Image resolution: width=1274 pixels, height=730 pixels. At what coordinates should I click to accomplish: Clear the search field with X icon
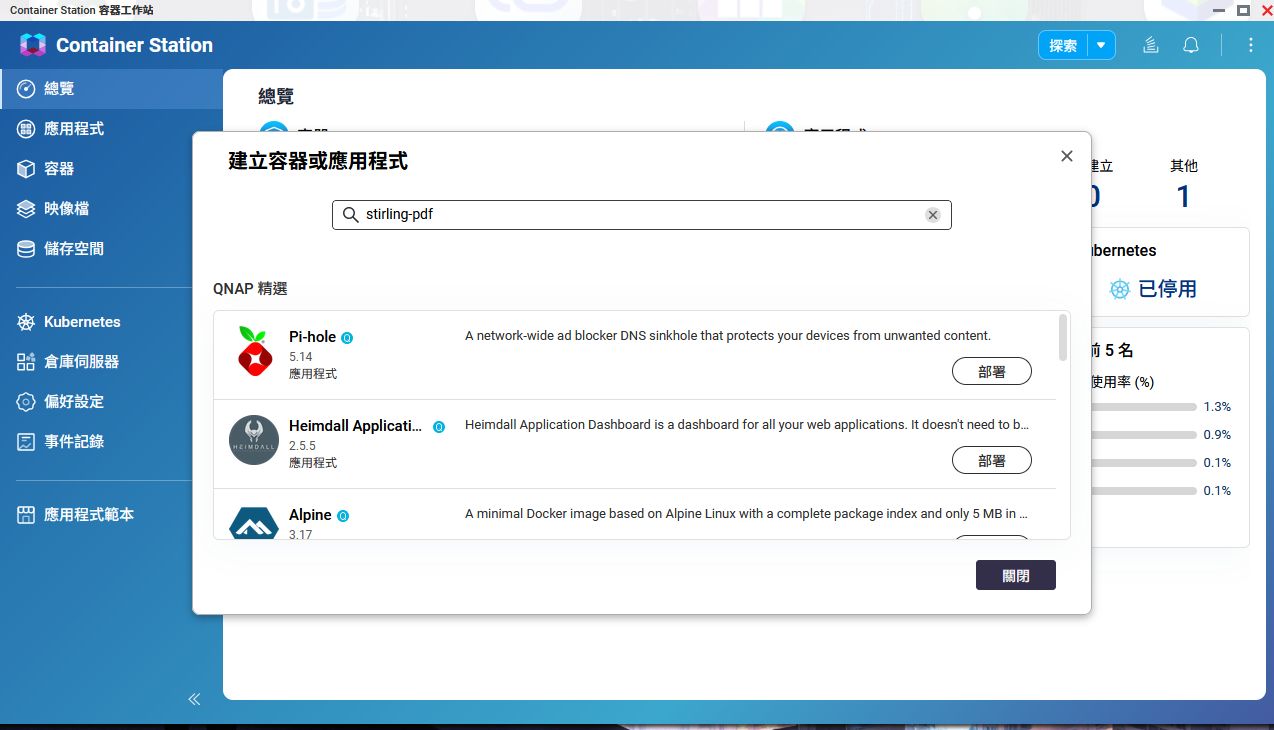point(933,215)
